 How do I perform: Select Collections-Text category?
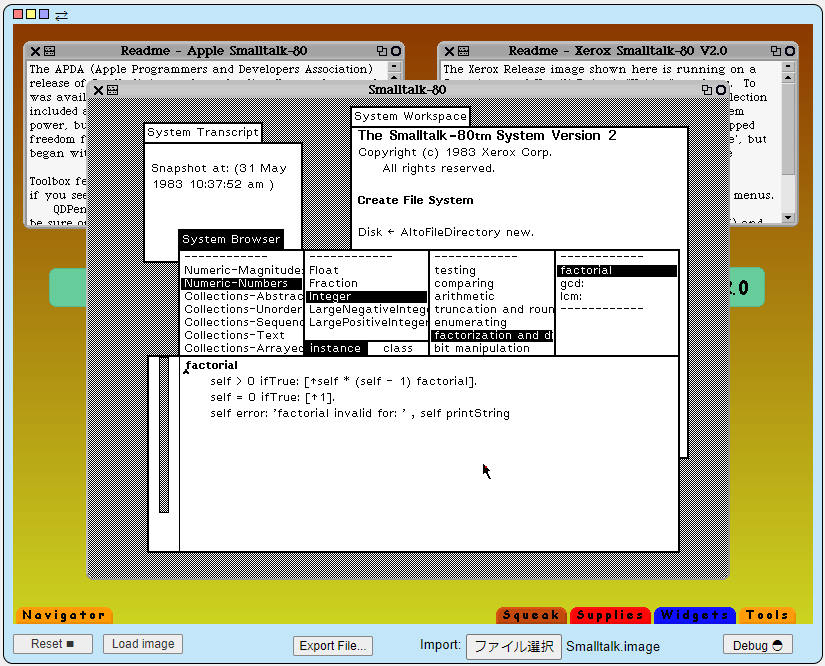(242, 335)
